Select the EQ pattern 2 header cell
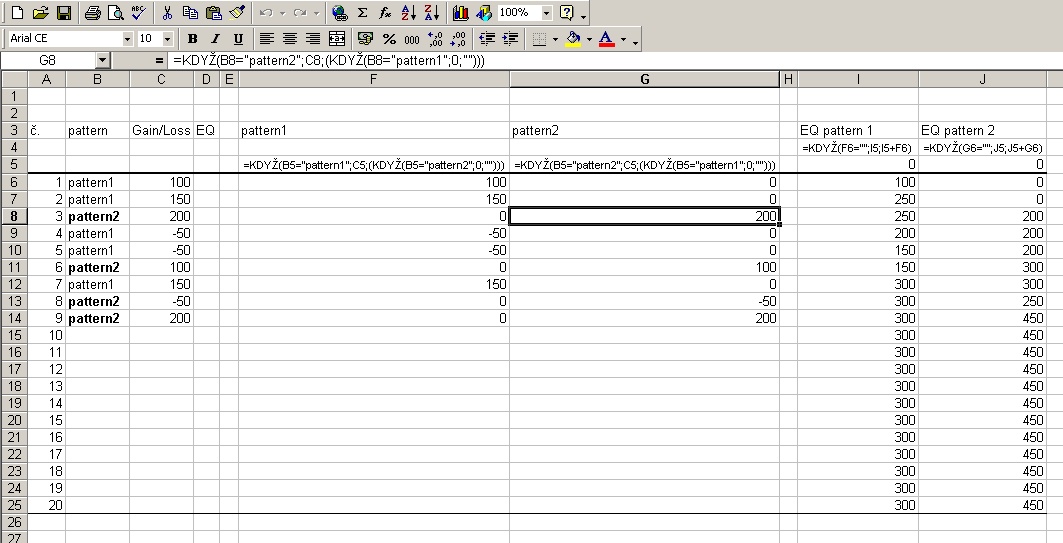The height and width of the screenshot is (543, 1063). click(982, 131)
